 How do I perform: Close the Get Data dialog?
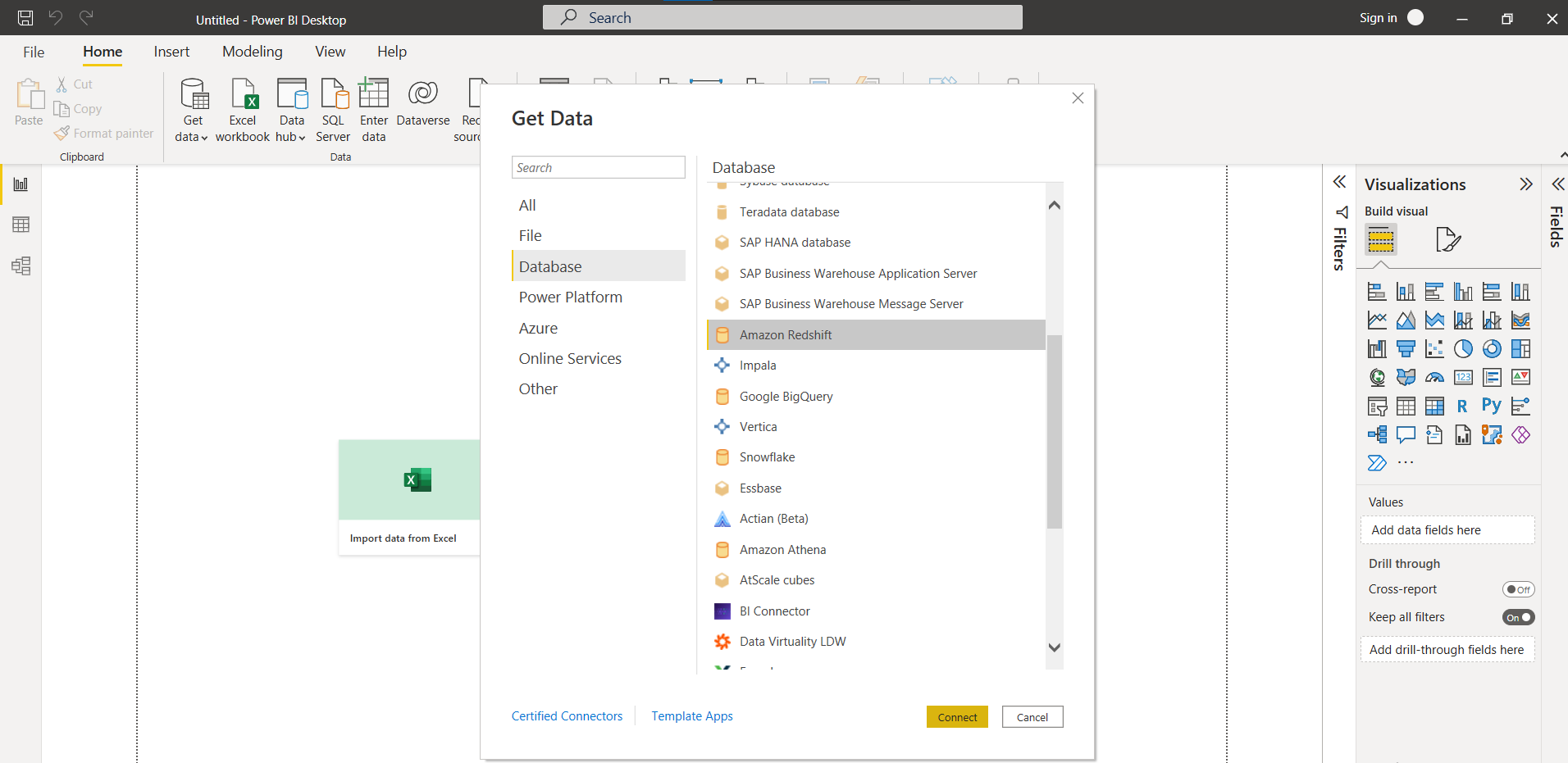pos(1078,98)
